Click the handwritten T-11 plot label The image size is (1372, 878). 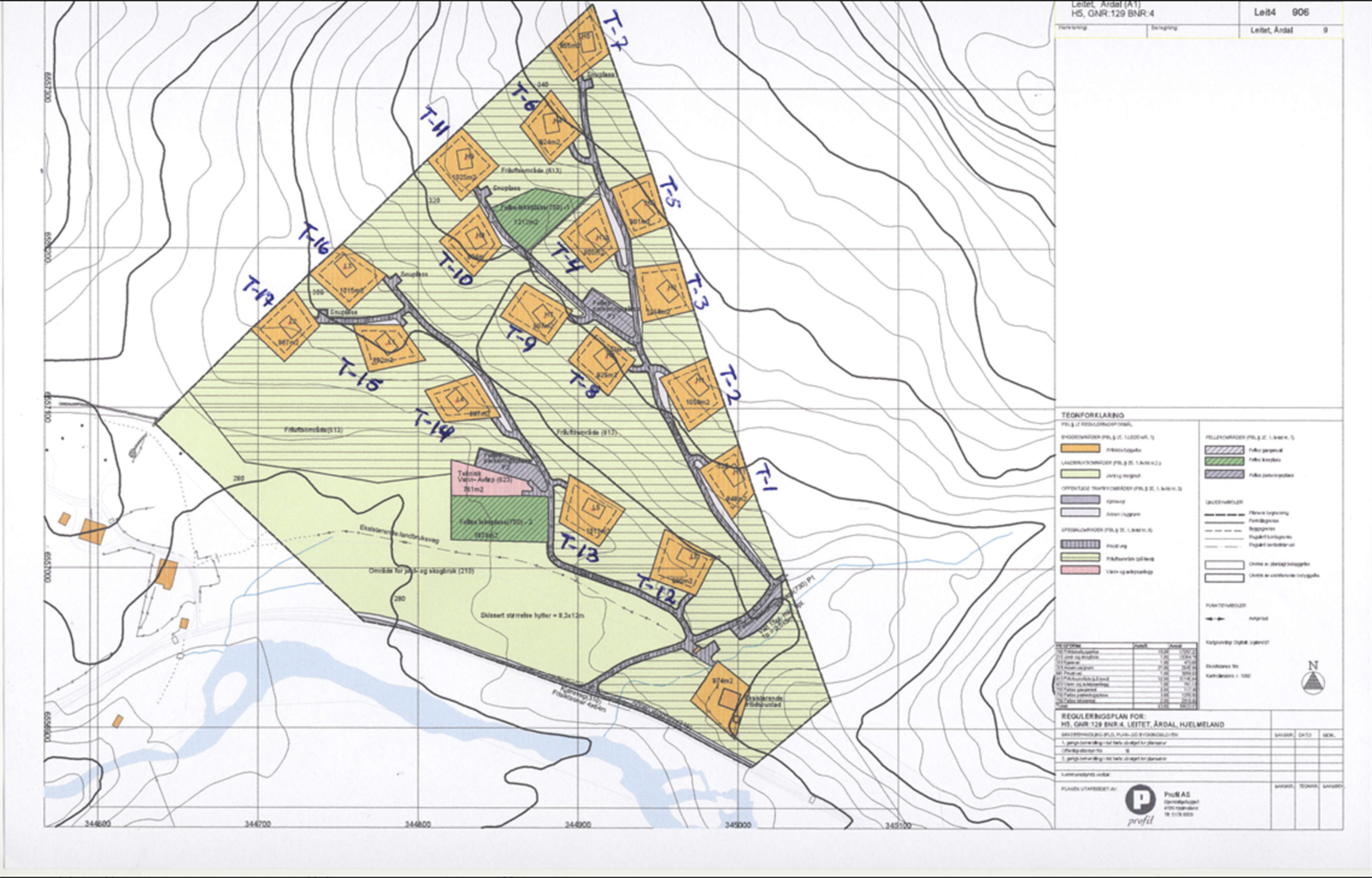[435, 123]
